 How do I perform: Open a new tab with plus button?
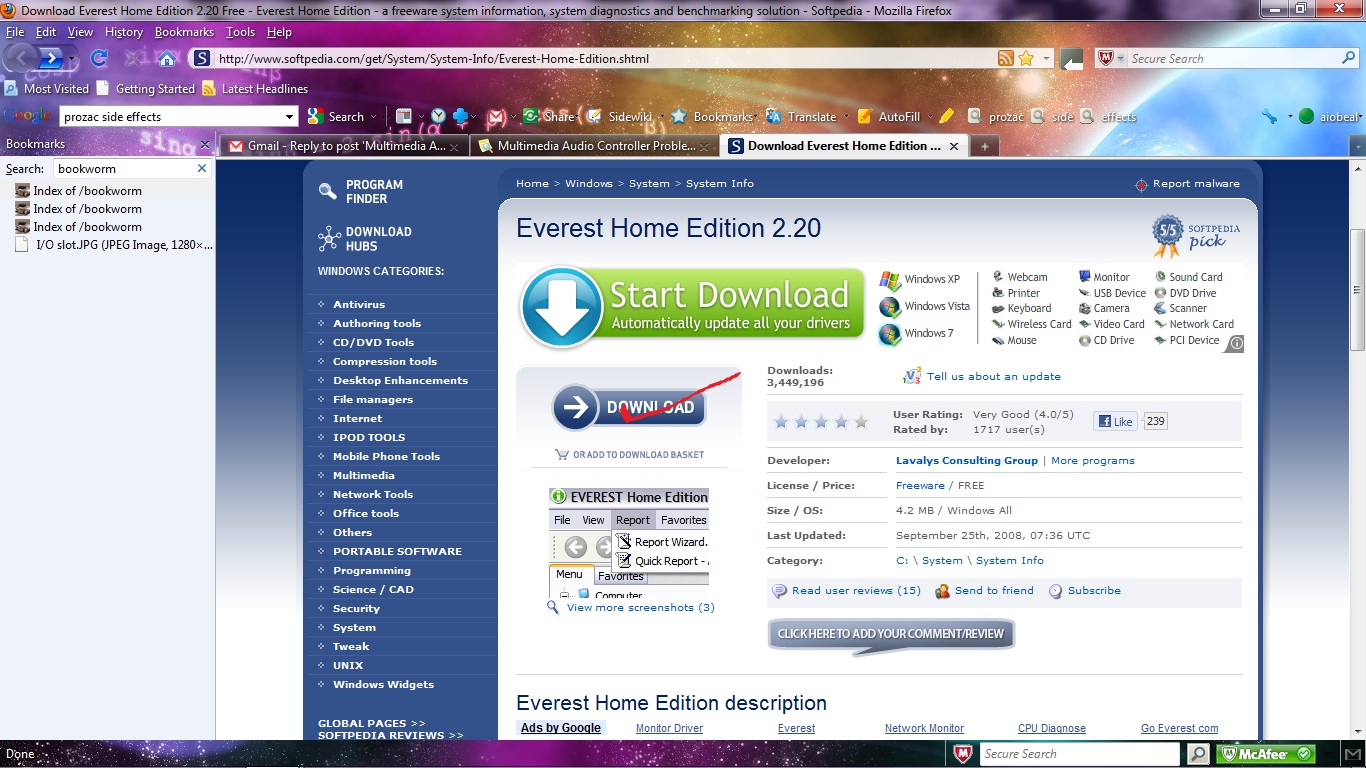tap(984, 146)
